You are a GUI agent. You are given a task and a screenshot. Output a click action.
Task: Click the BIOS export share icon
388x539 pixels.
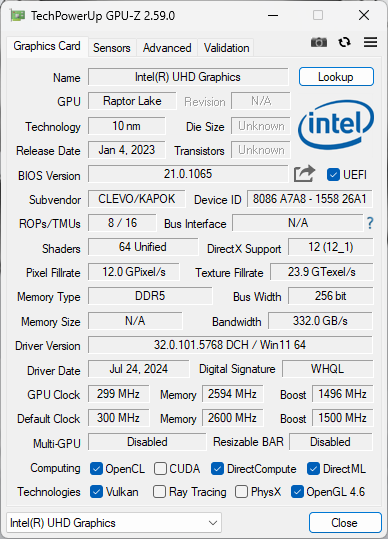pos(304,174)
